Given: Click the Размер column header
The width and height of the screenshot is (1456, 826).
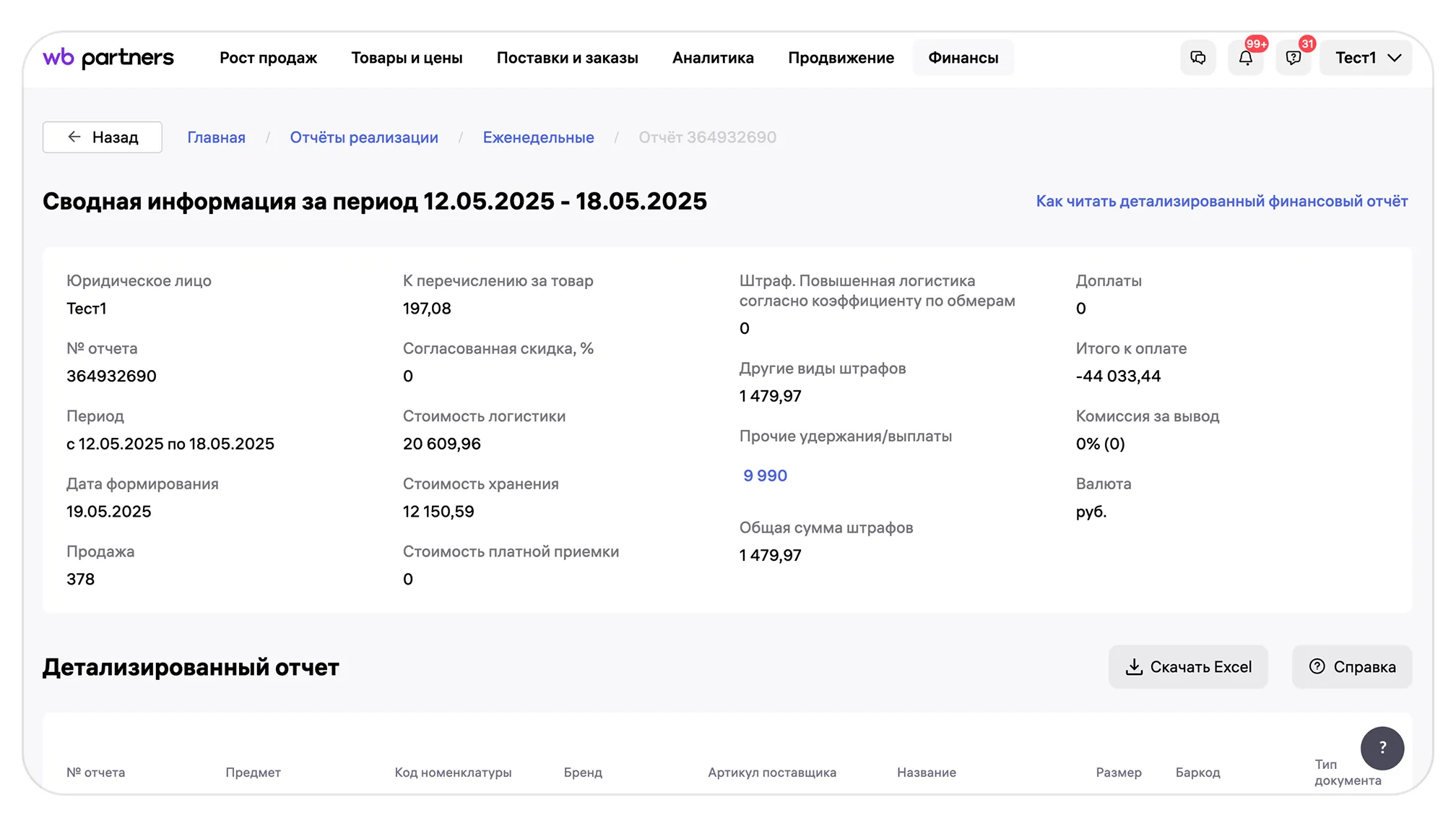Looking at the screenshot, I should tap(1119, 773).
